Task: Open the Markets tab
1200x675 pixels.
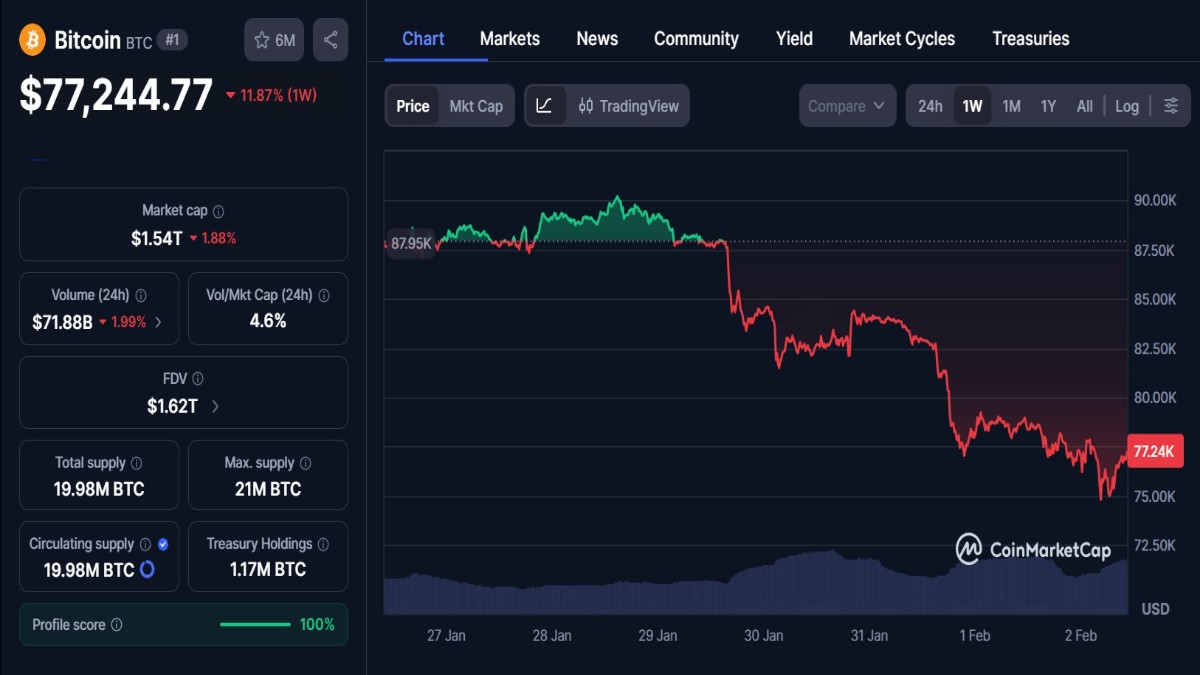Action: 510,39
